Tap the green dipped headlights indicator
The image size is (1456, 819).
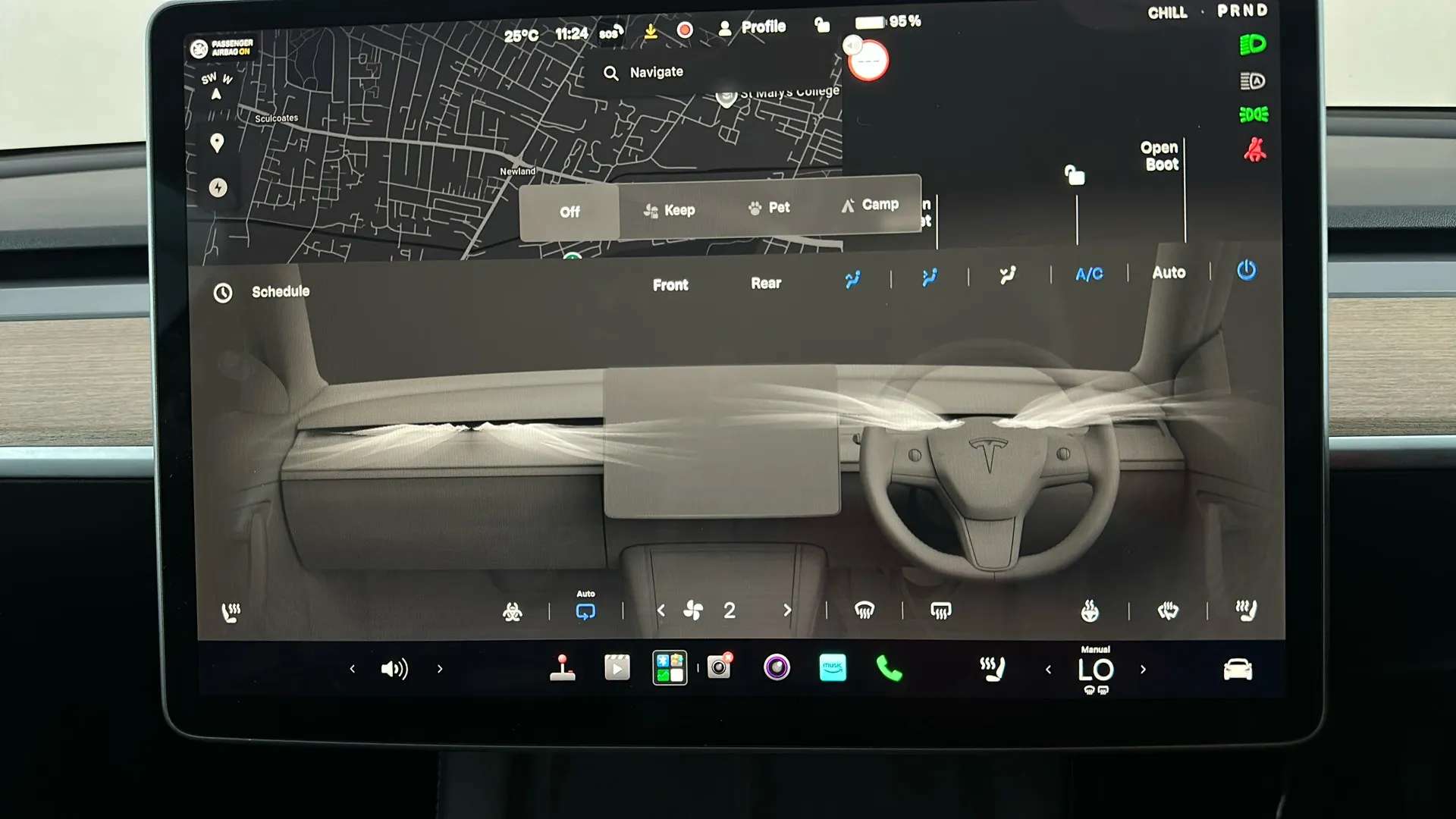pos(1253,45)
